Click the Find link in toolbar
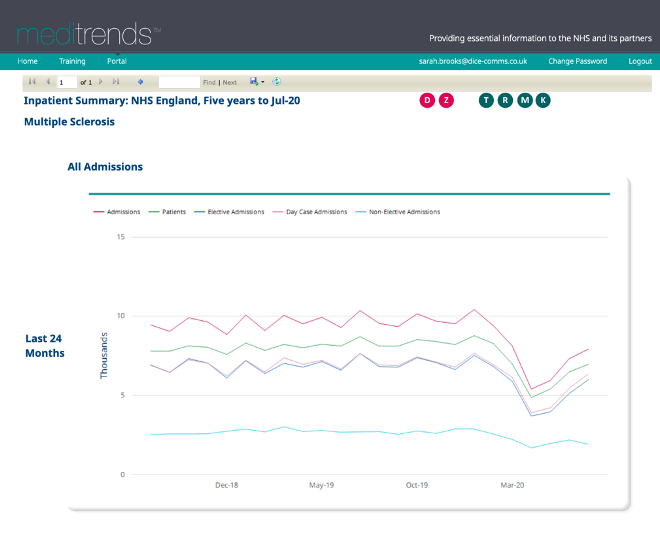The height and width of the screenshot is (536, 660). (x=209, y=83)
